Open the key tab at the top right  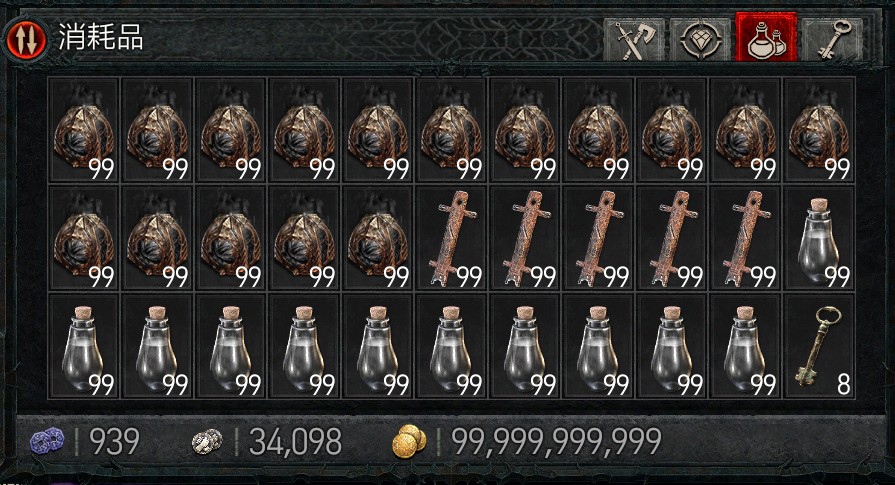(832, 39)
